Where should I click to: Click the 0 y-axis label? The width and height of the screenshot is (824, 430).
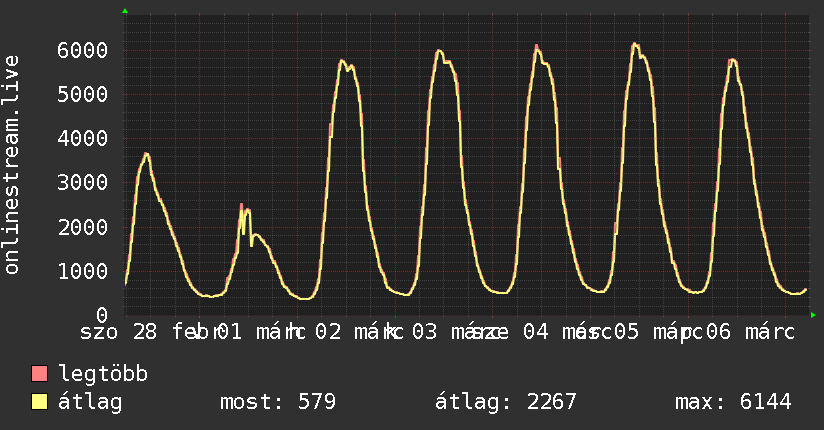click(x=102, y=315)
